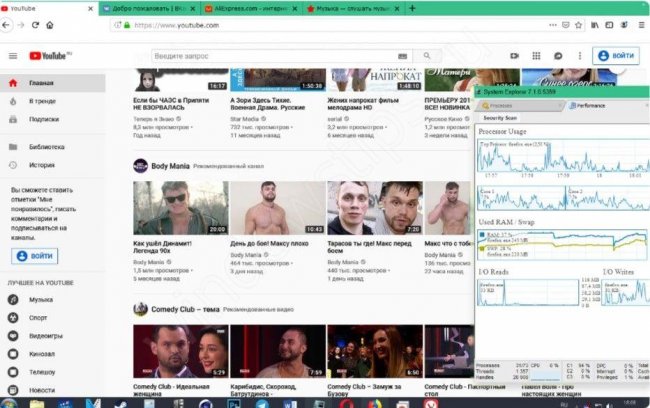Screen dimensions: 650x408
Task: Click the search magnifier button
Action: coord(427,56)
